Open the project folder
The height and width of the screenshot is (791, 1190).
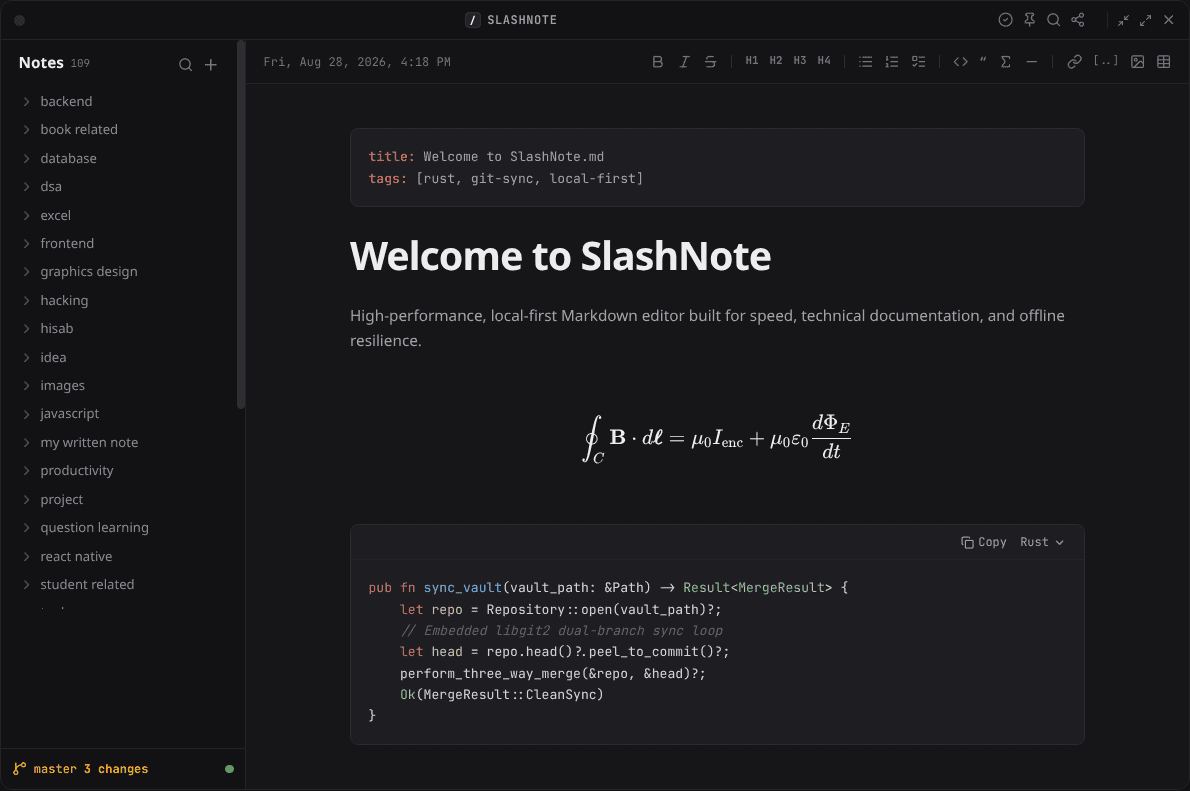pyautogui.click(x=61, y=499)
